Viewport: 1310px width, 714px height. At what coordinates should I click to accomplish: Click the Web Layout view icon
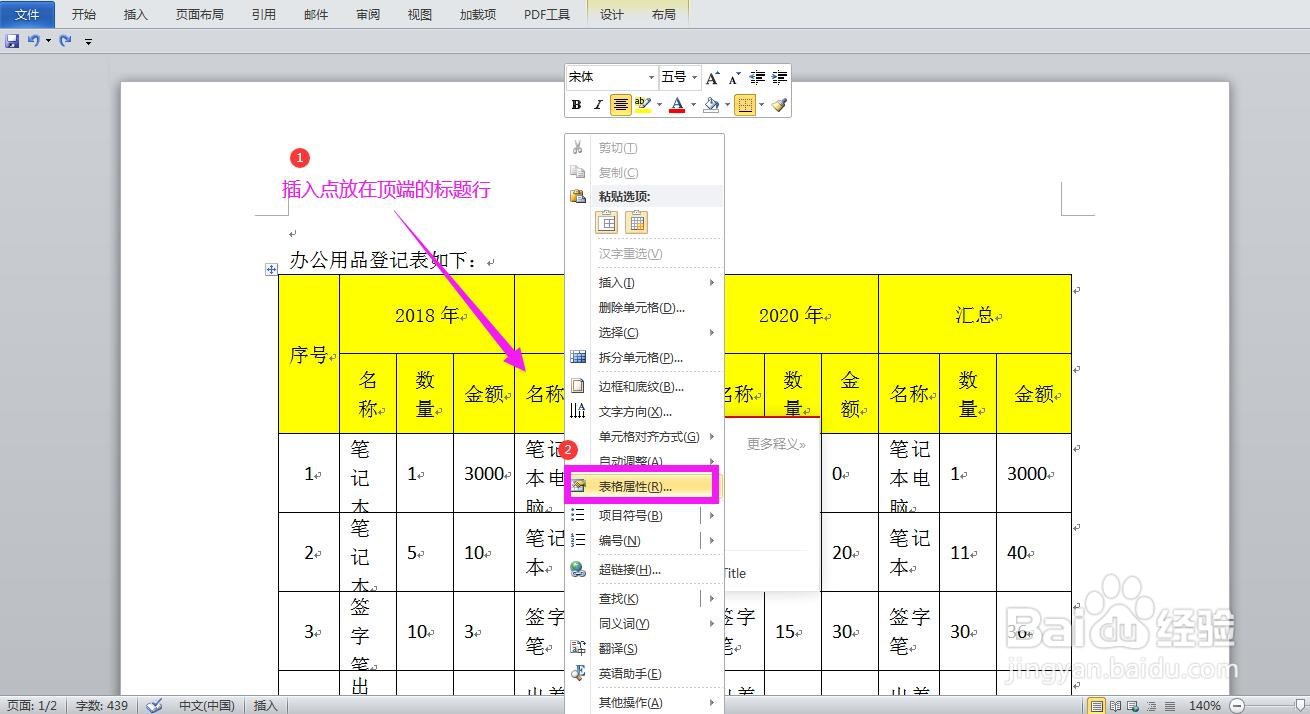click(x=1132, y=705)
